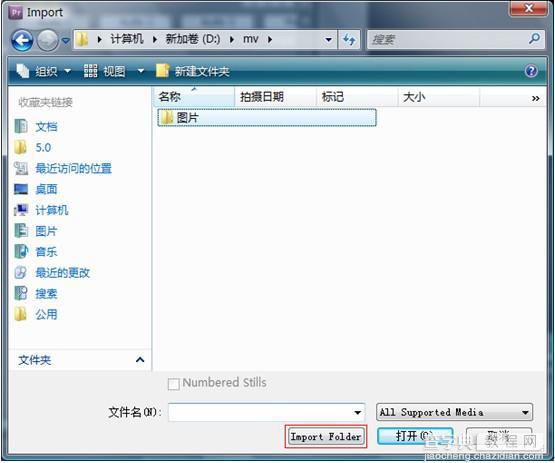This screenshot has width=555, height=463.
Task: Select the 图片 folder in the file list
Action: (267, 118)
